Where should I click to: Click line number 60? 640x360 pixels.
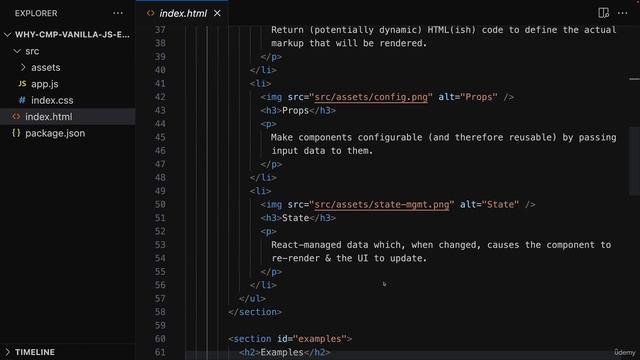(160, 339)
